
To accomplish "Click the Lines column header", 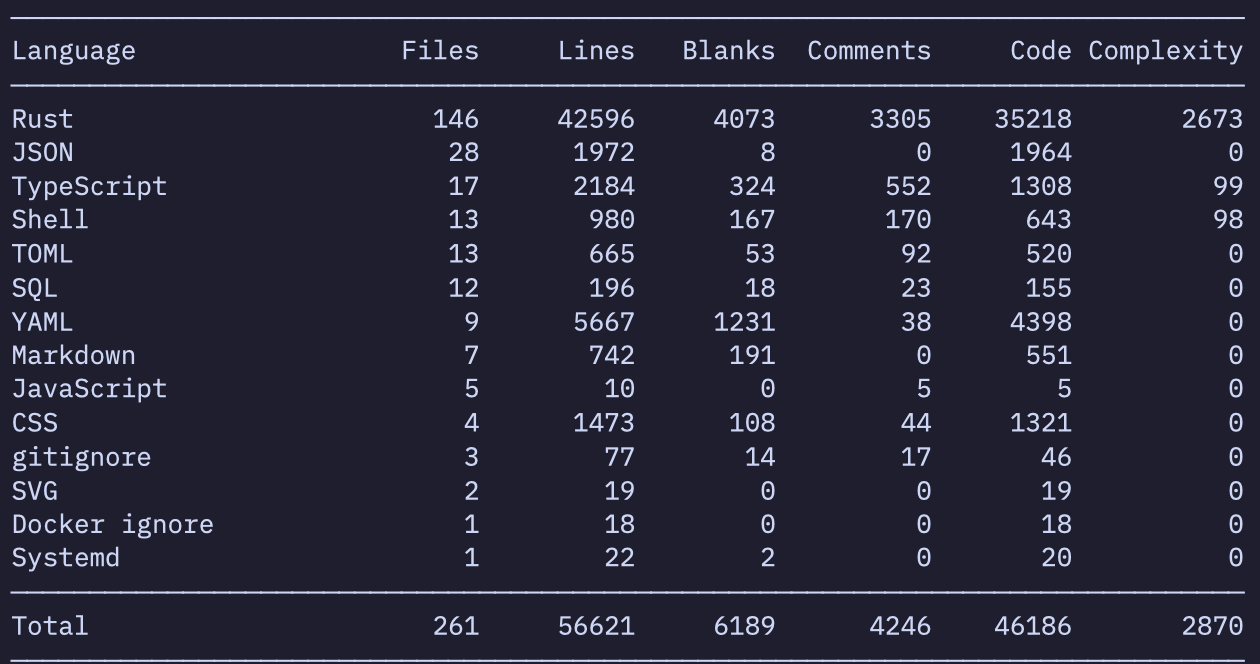I will [596, 51].
